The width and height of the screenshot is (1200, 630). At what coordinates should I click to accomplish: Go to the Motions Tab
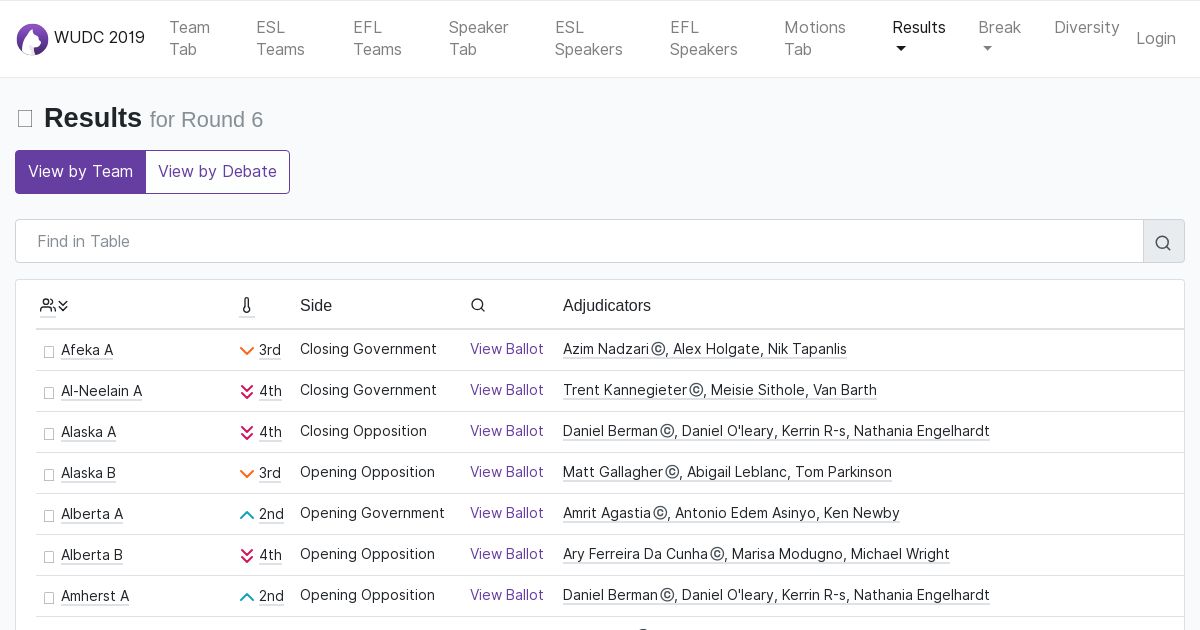point(814,38)
